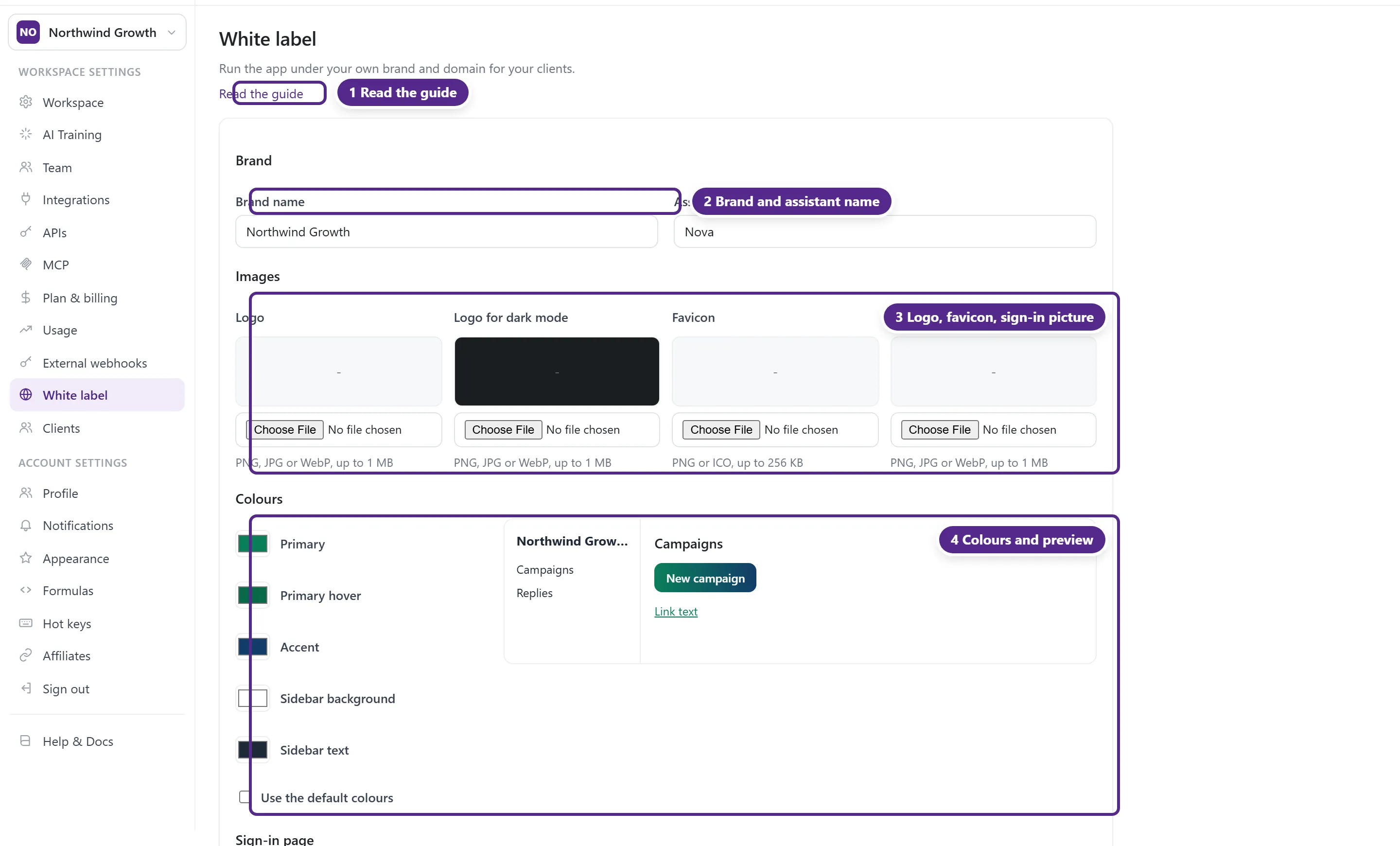Click the Profile user icon

(x=26, y=493)
